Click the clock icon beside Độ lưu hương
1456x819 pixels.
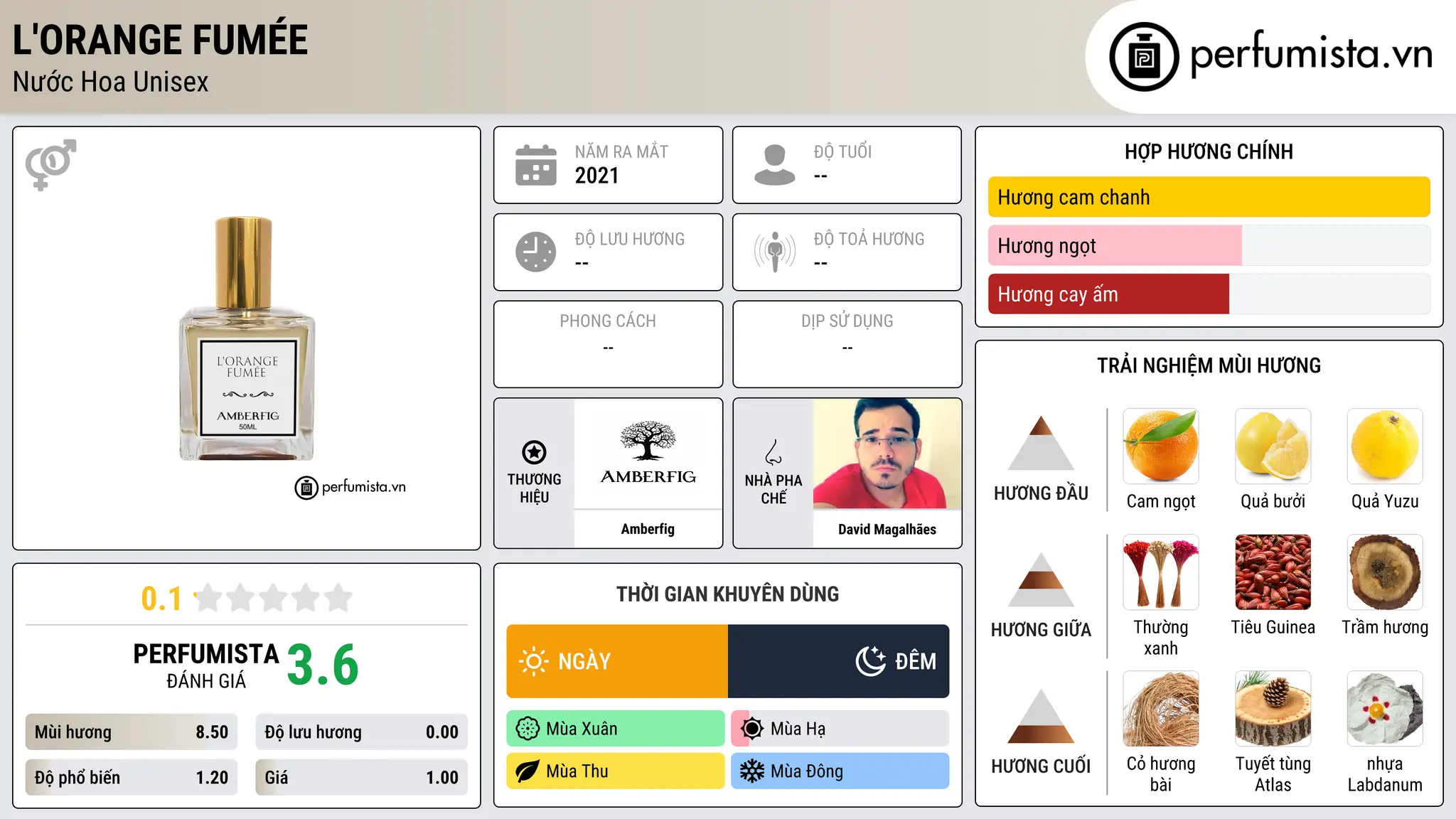536,252
